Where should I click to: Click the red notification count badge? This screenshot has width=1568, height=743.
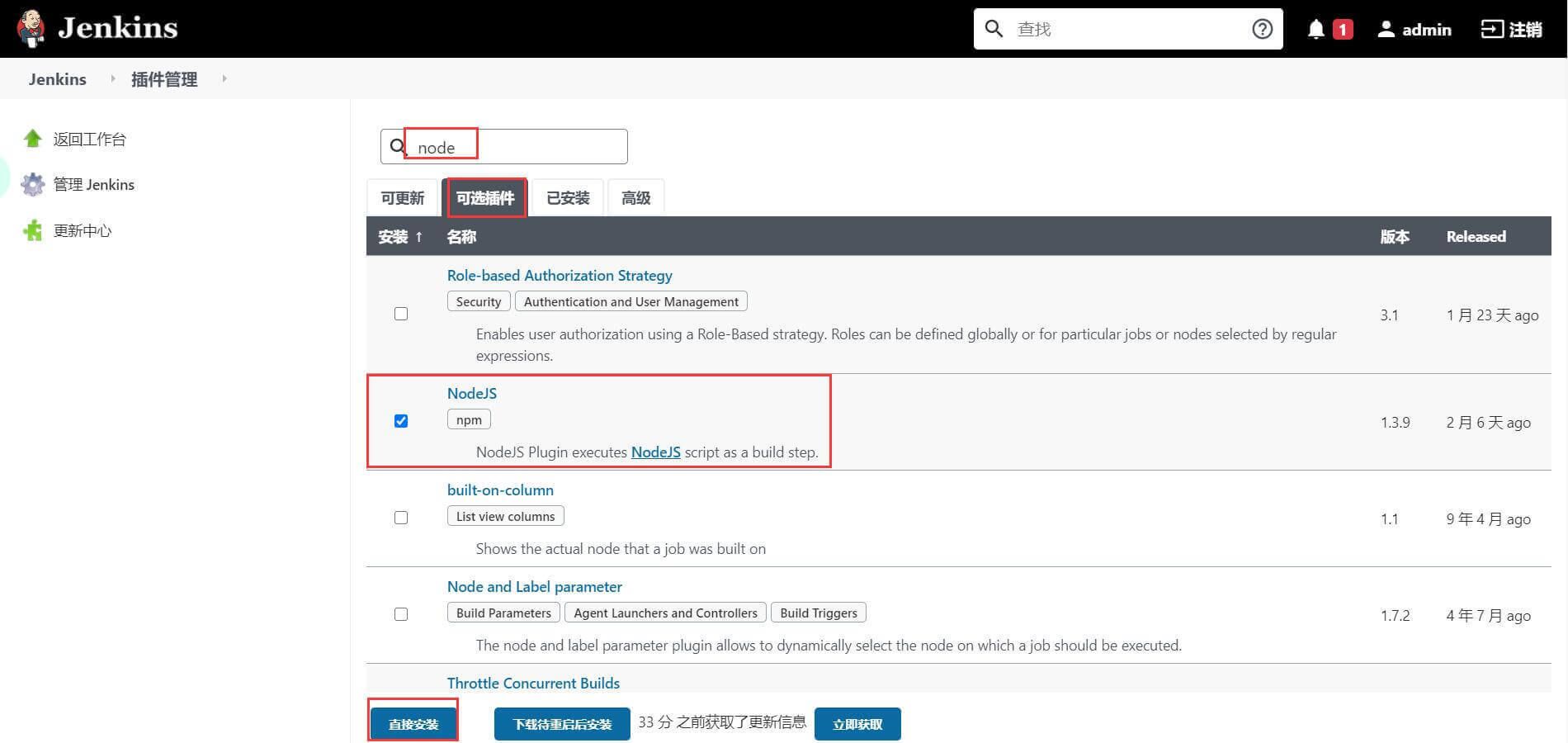[1343, 30]
